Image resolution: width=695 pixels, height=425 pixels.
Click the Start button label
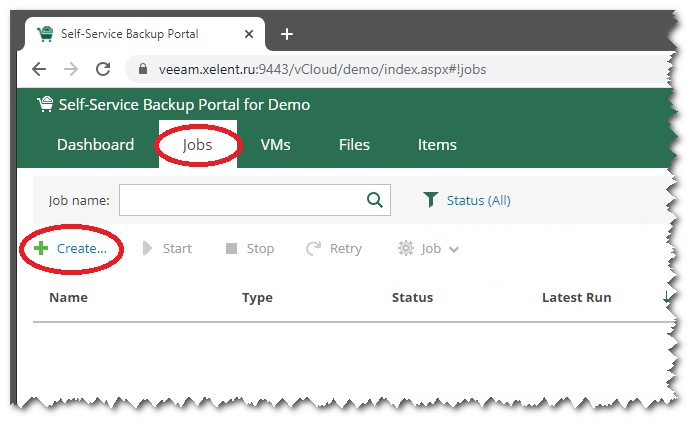coord(177,248)
